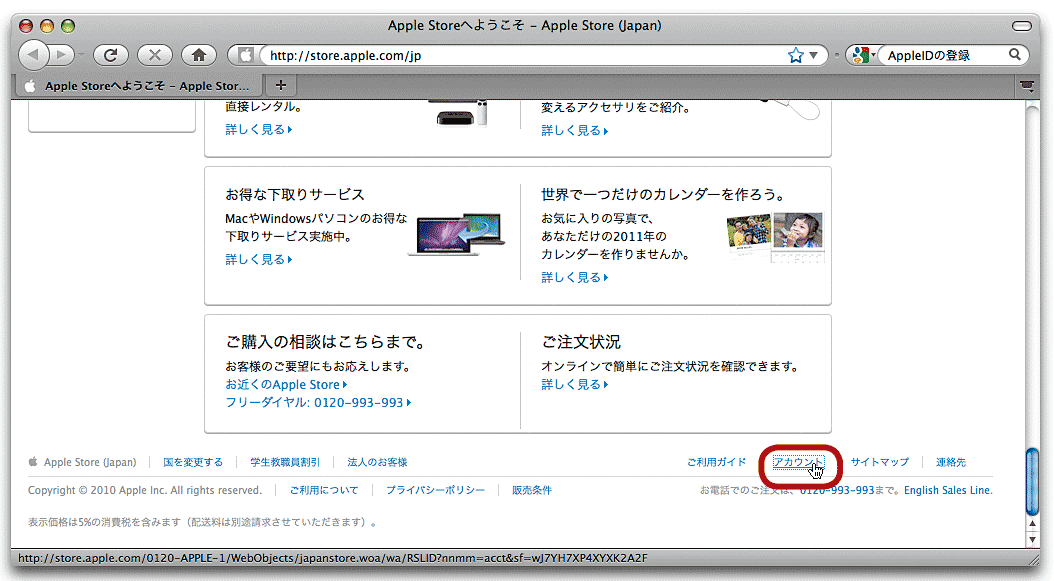Click the status bar URL text
This screenshot has height=581, width=1054.
coord(333,557)
